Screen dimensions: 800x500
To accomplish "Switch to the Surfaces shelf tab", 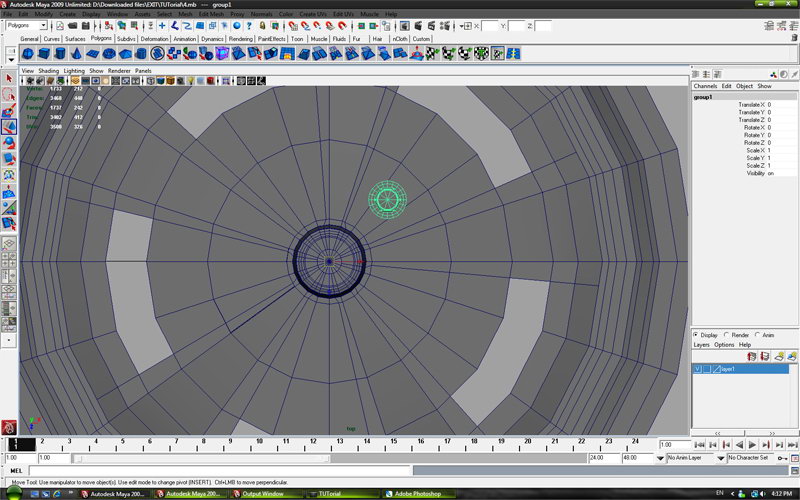I will click(75, 39).
